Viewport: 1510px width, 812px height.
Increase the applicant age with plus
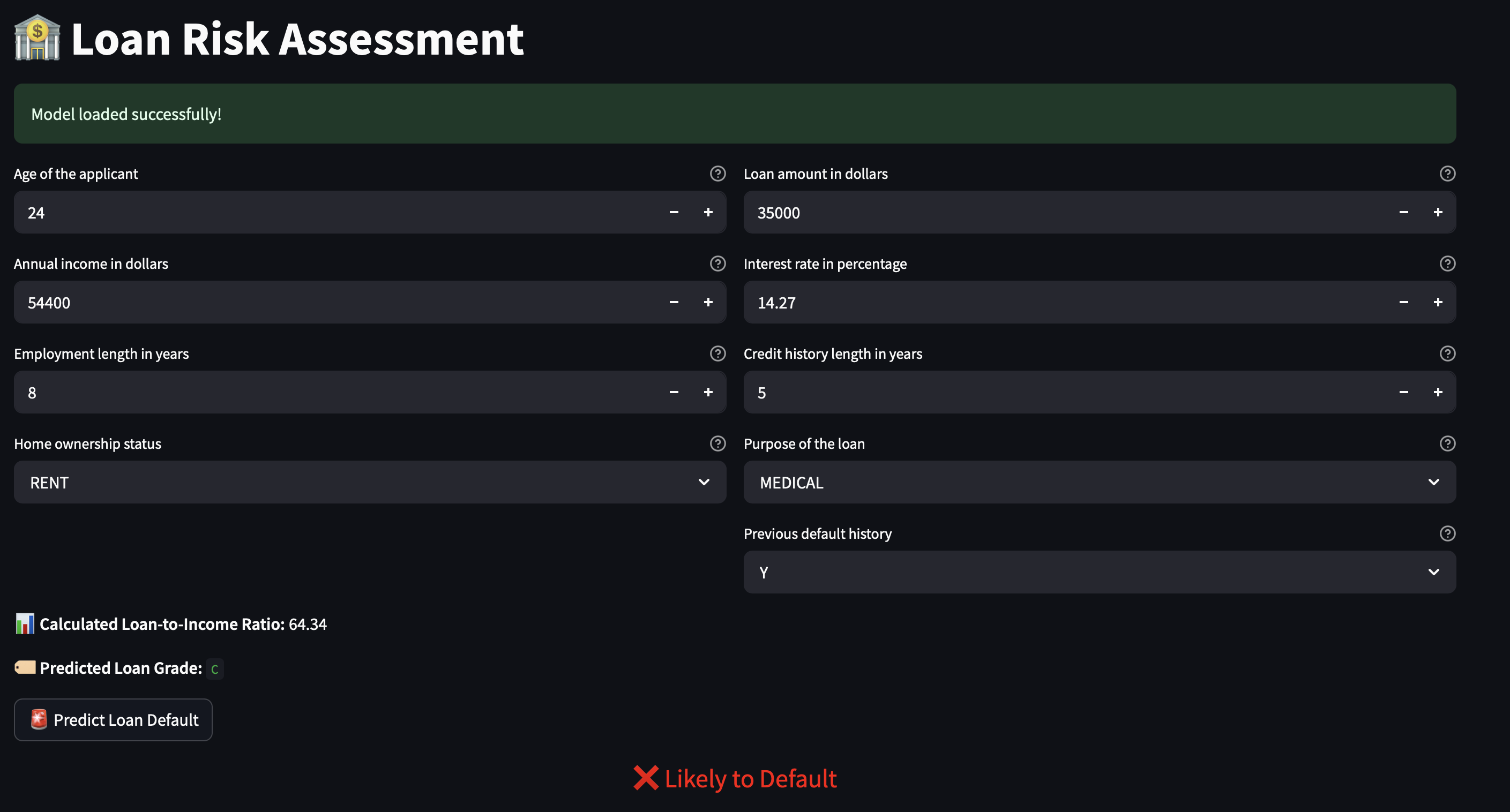708,212
